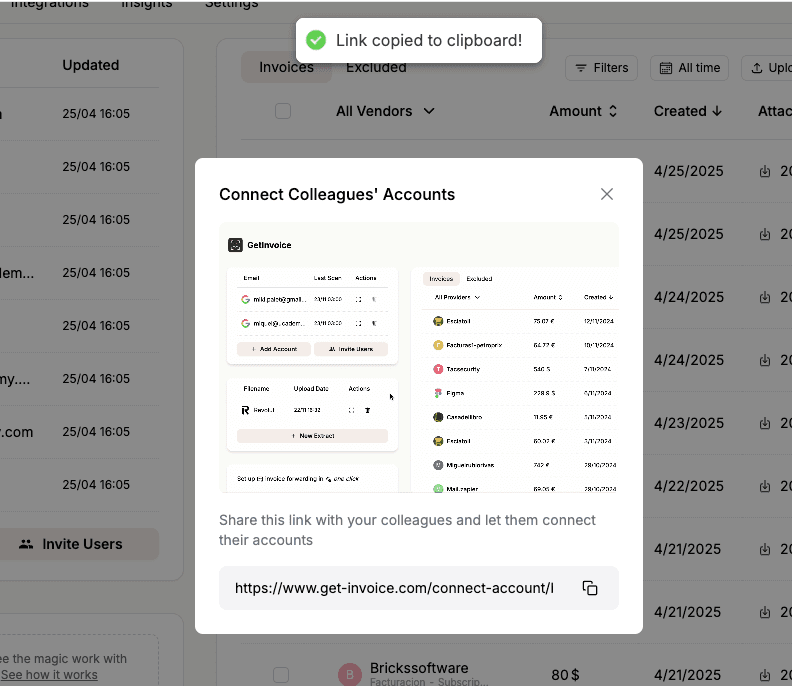Close the Connect Colleagues' Accounts dialog
This screenshot has width=792, height=686.
click(607, 194)
